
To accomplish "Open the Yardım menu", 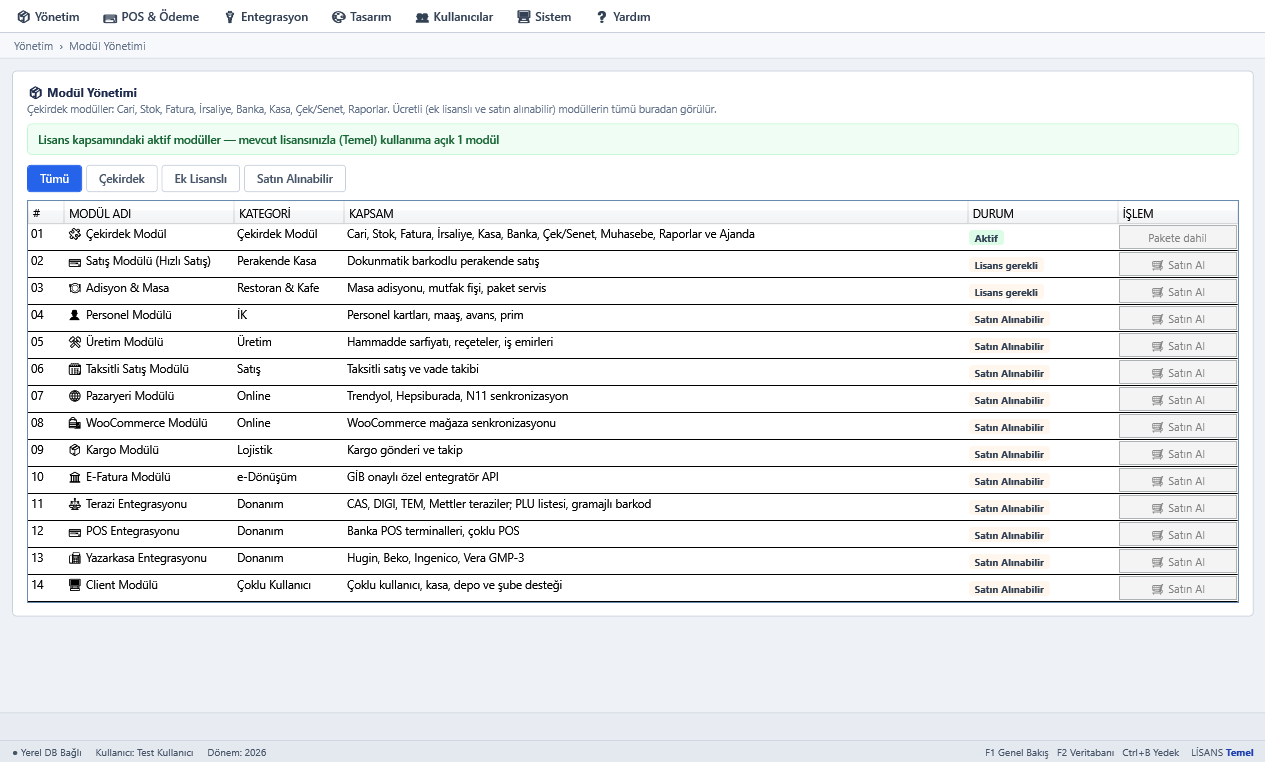I will point(623,17).
